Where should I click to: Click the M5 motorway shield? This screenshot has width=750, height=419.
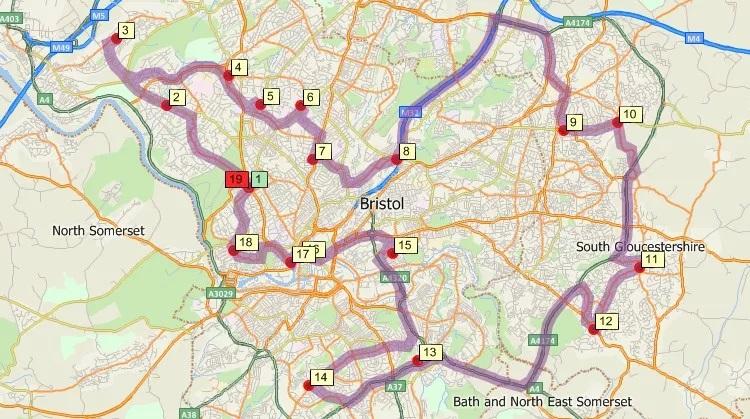click(99, 16)
